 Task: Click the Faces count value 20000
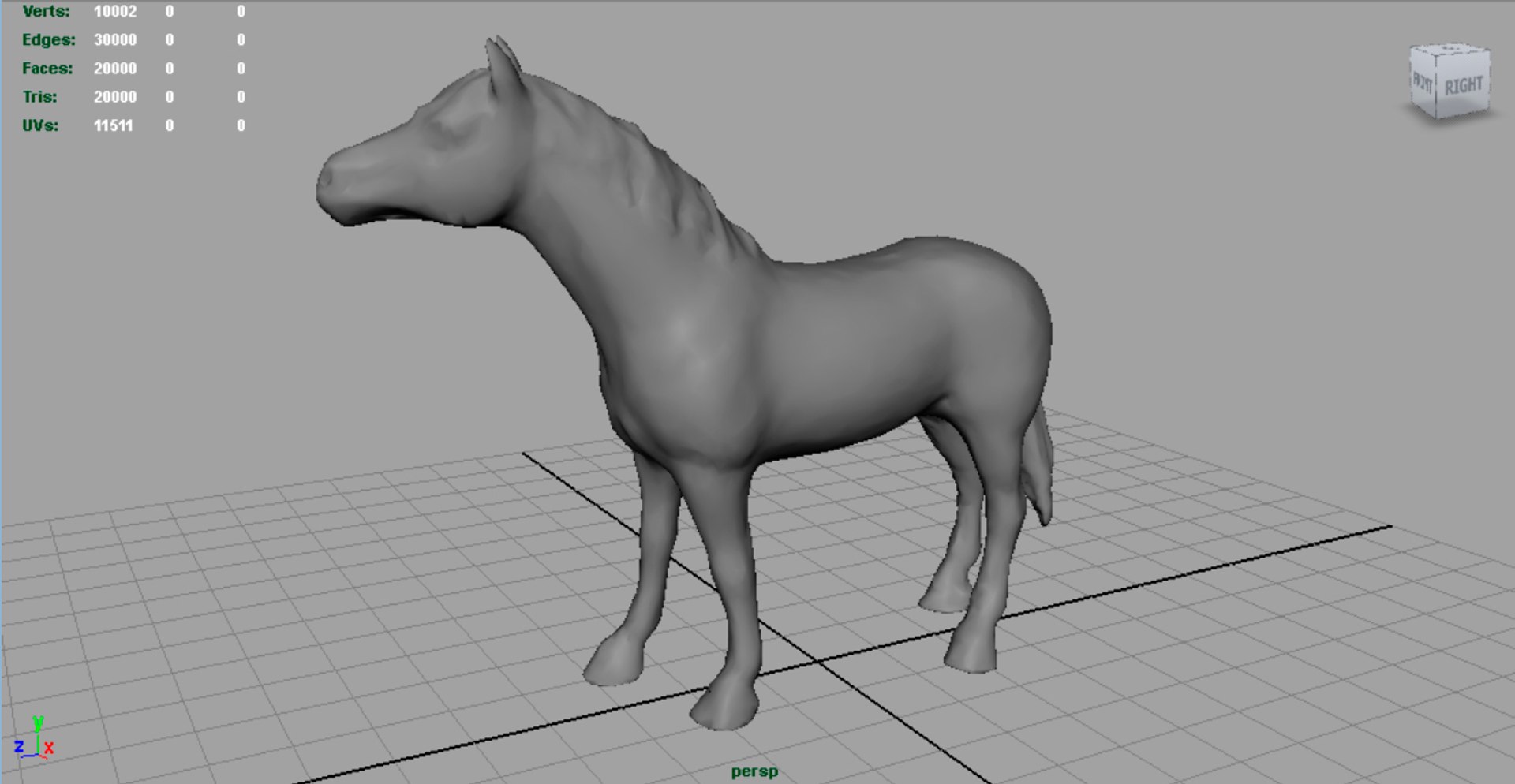(x=115, y=68)
